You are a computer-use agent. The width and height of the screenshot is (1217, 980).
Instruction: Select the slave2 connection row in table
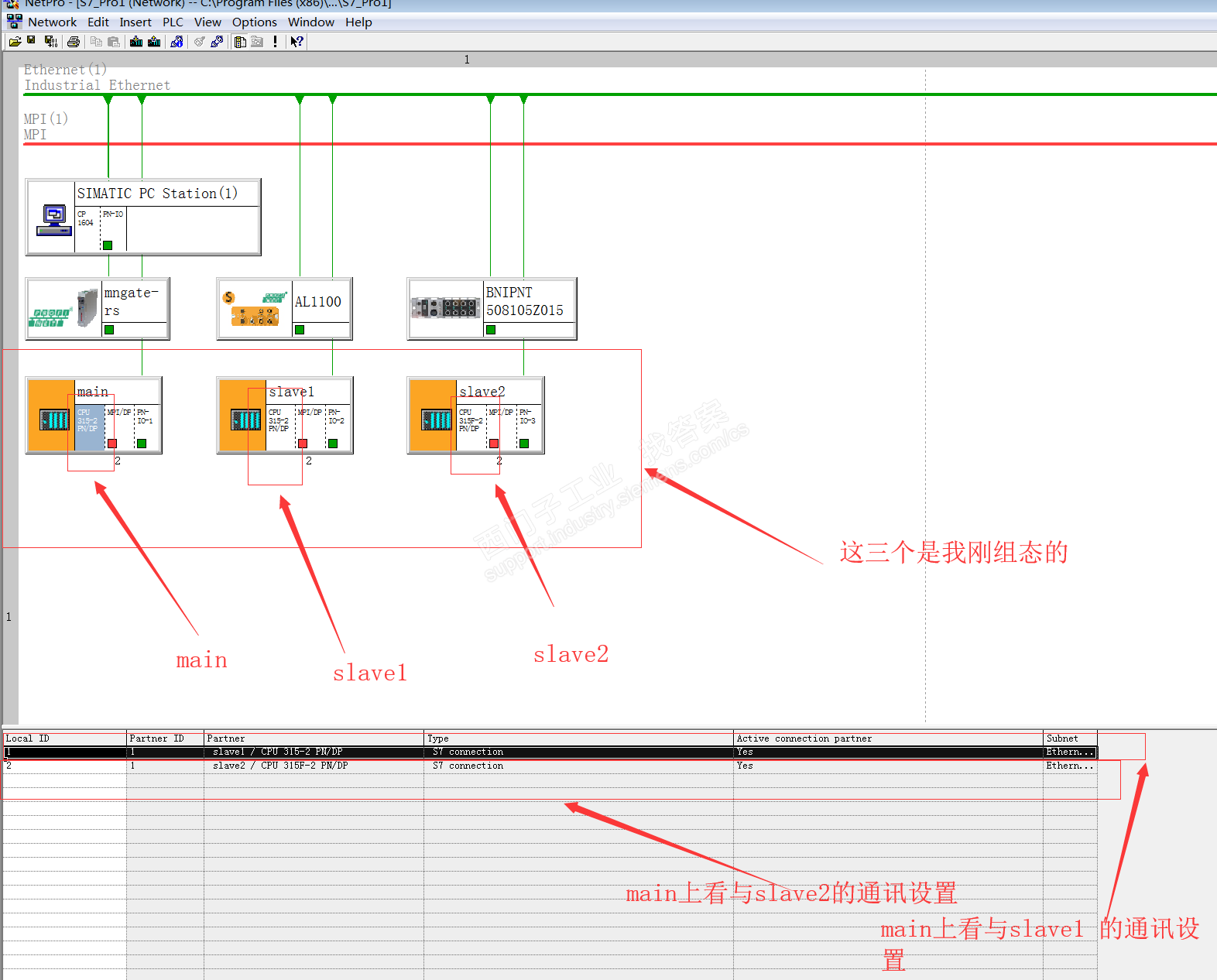click(x=550, y=766)
